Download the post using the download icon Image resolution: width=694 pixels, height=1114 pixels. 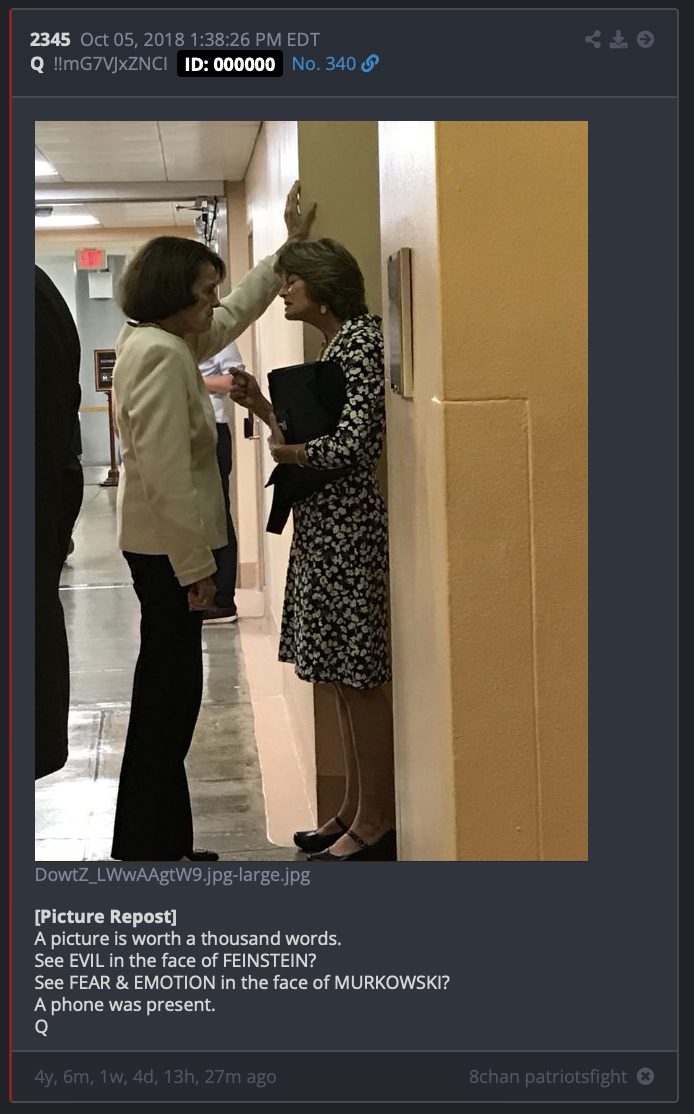click(x=619, y=39)
